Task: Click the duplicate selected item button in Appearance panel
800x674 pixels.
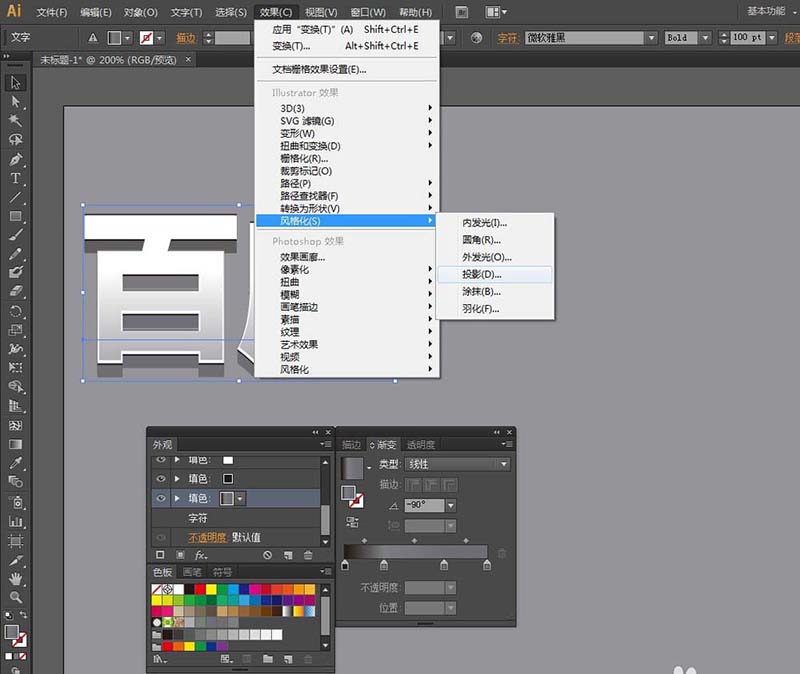Action: coord(288,555)
